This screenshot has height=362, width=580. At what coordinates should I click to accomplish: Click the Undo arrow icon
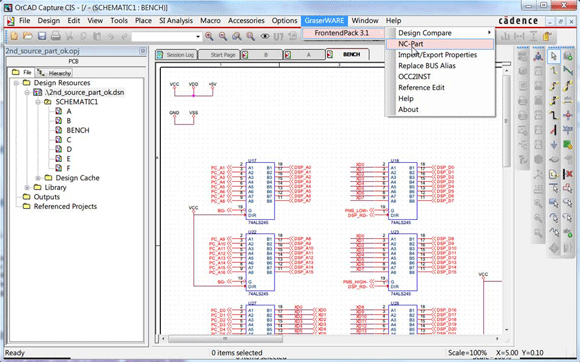(x=111, y=36)
